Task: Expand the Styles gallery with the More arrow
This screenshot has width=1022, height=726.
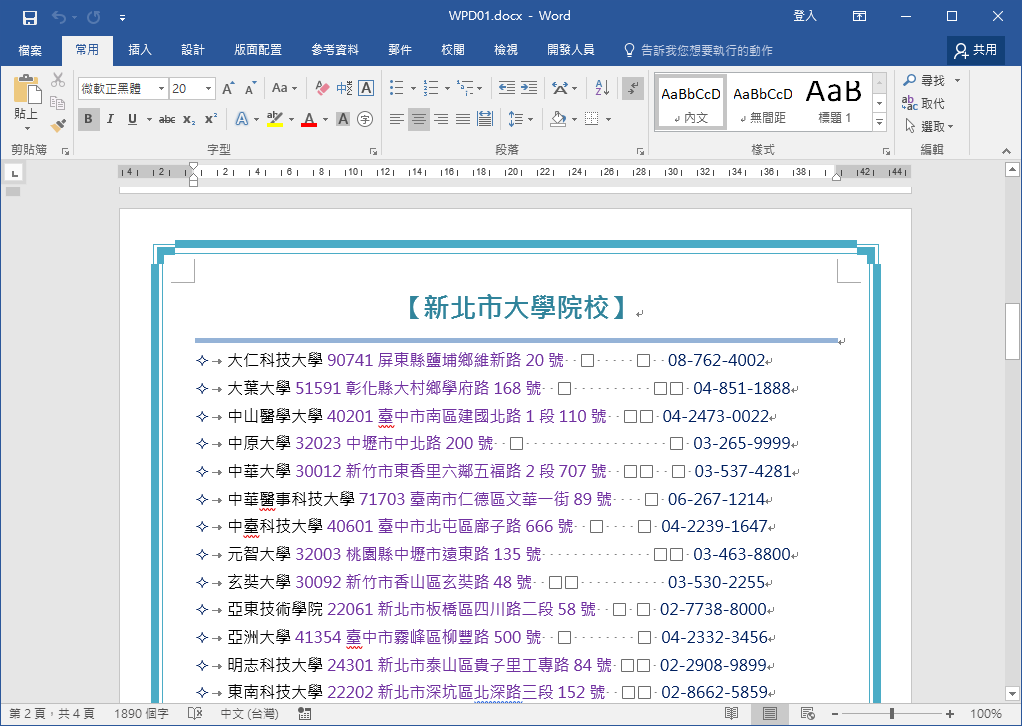Action: click(879, 122)
